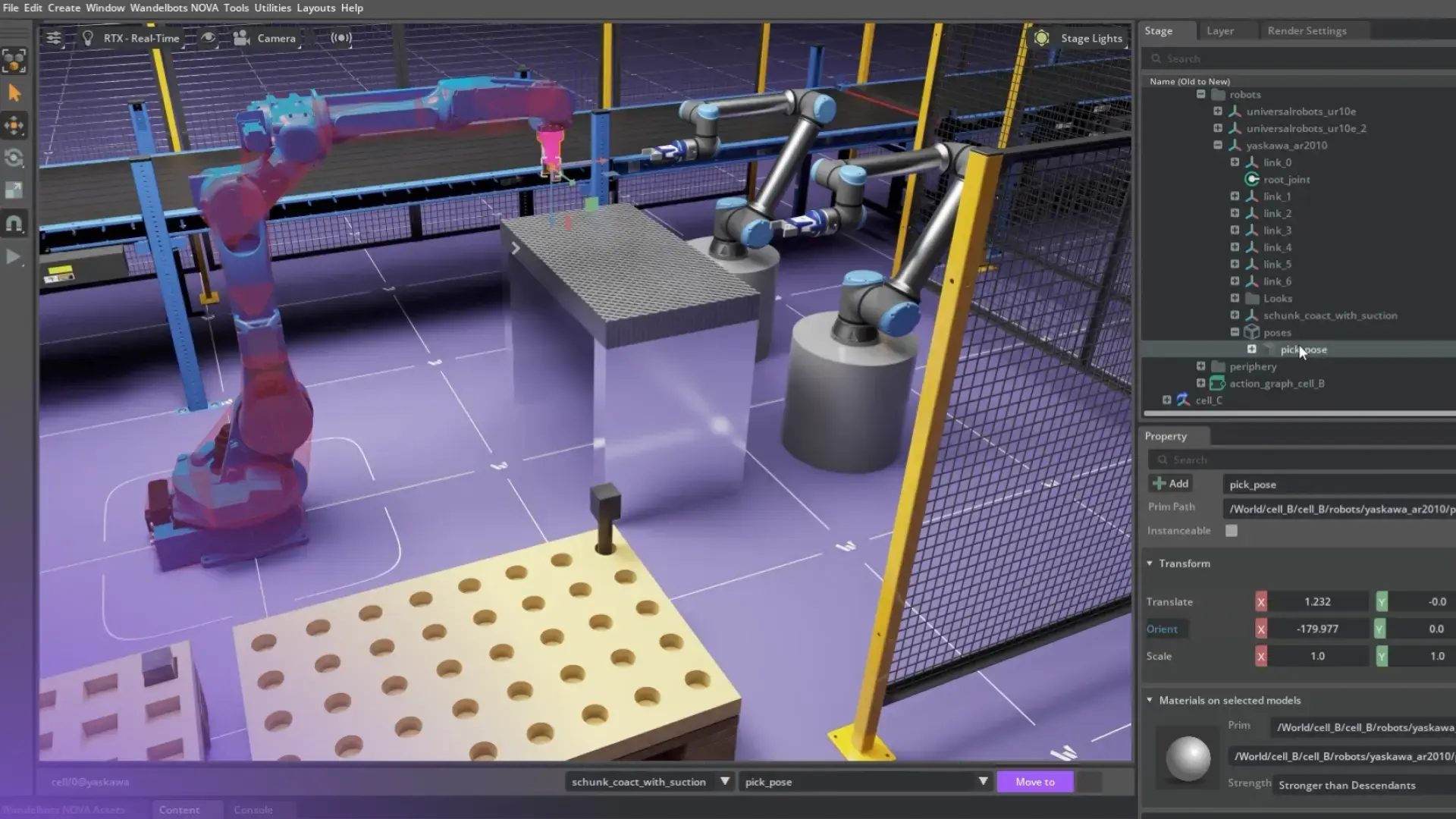The image size is (1456, 819).
Task: Collapse the robots folder
Action: (1200, 94)
